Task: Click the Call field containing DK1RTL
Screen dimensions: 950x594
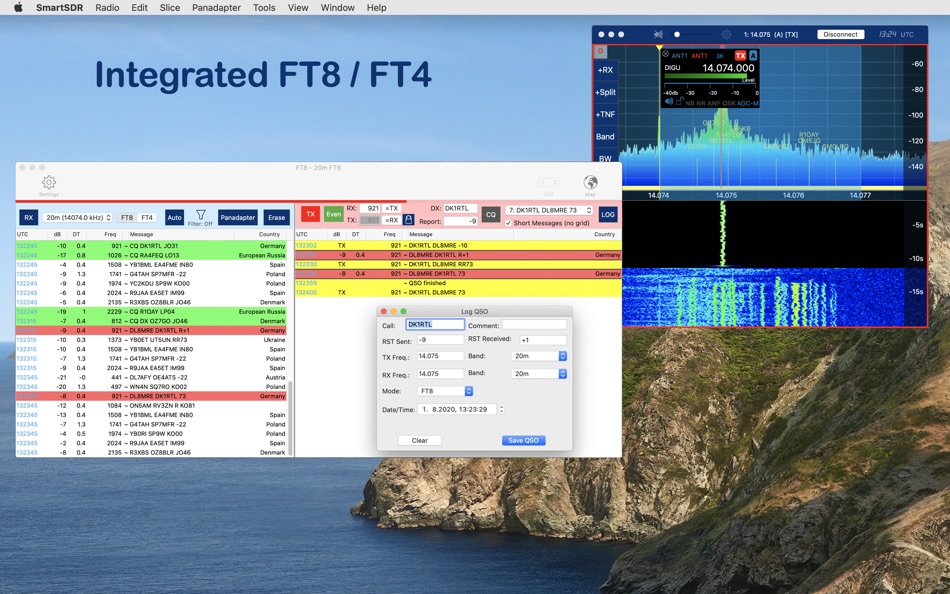Action: click(435, 324)
